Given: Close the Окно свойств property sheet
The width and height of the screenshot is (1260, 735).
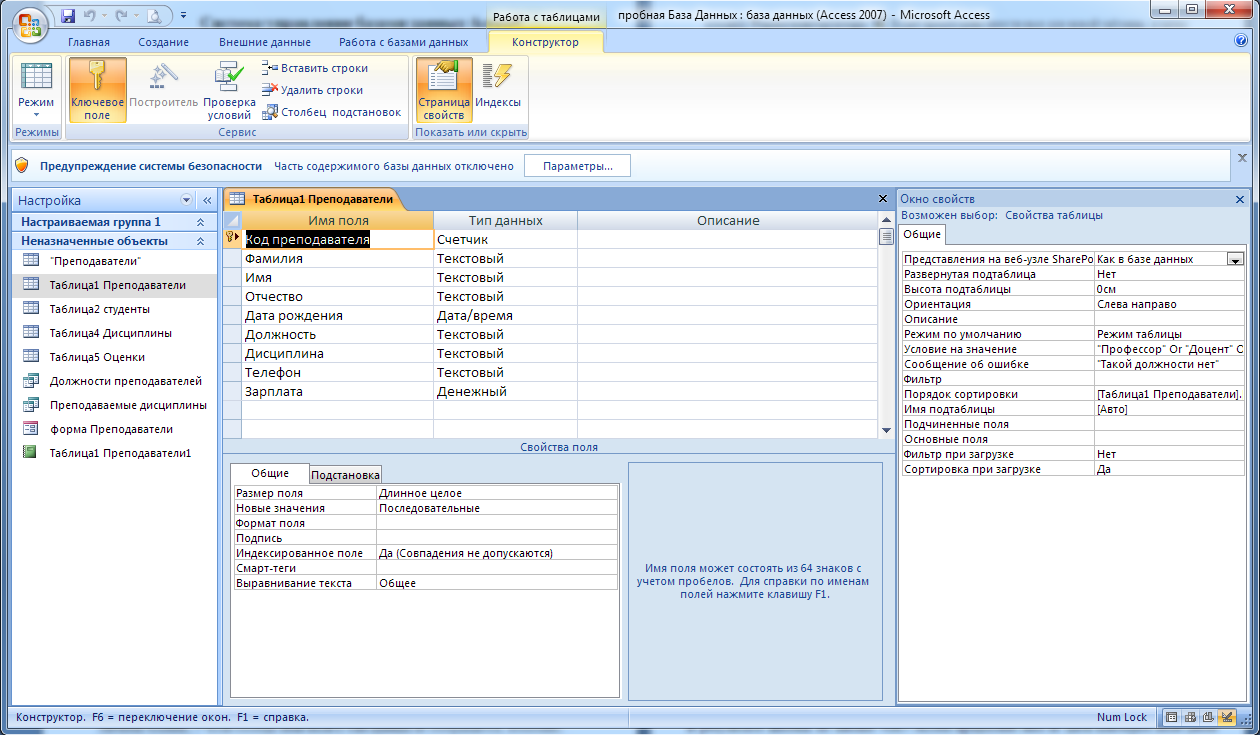Looking at the screenshot, I should click(1240, 199).
